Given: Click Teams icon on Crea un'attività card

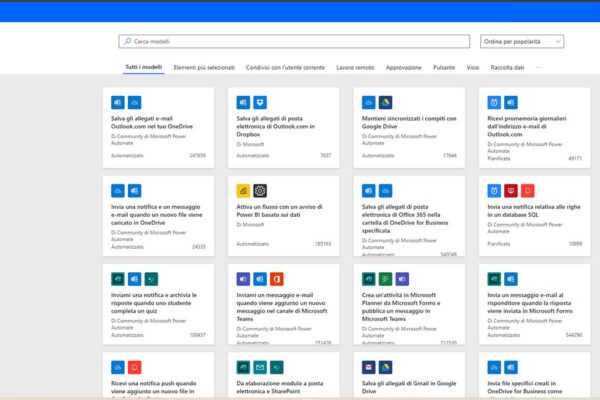Looking at the screenshot, I should coord(402,279).
